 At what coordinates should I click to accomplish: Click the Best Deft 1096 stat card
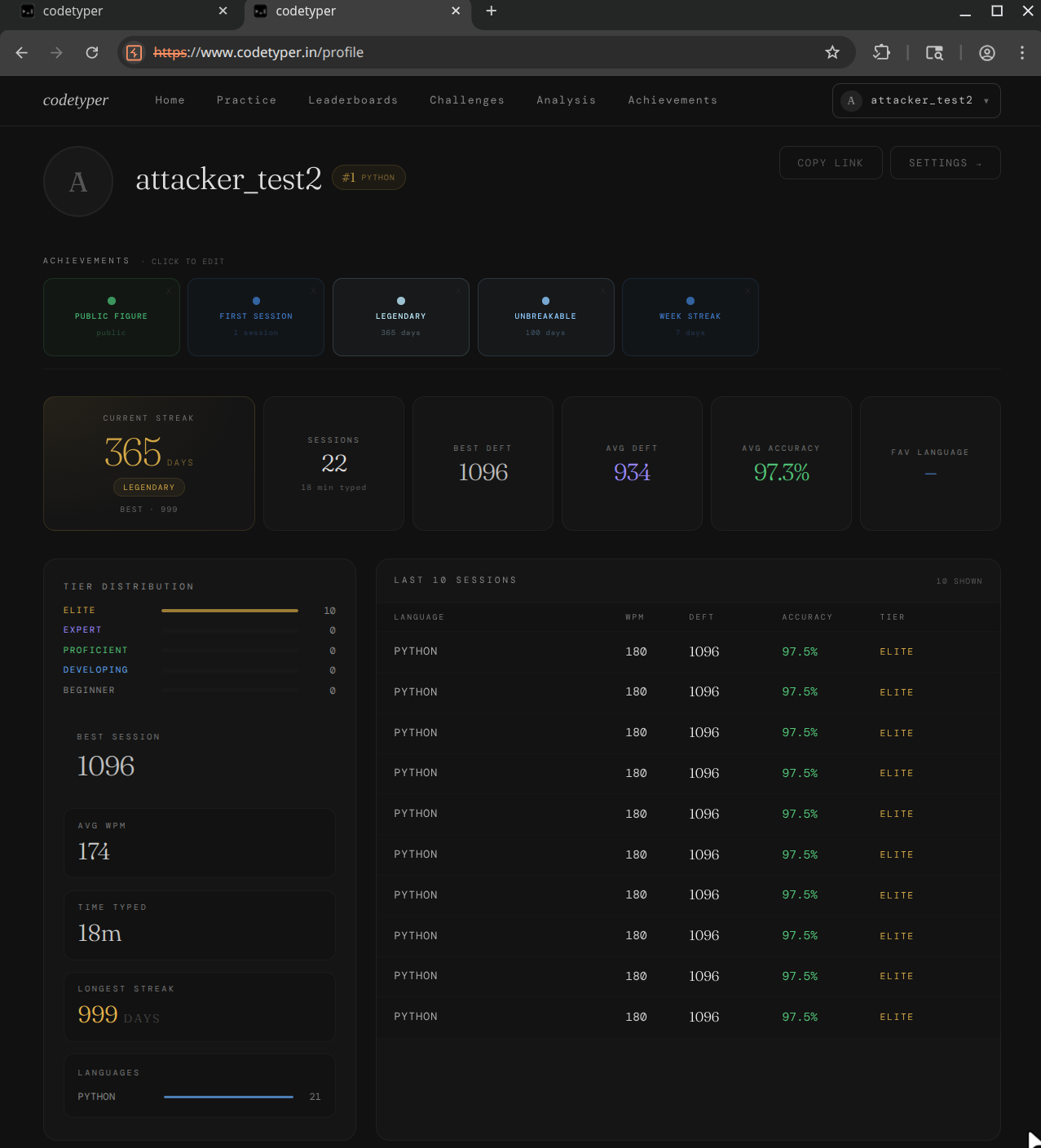pos(483,463)
